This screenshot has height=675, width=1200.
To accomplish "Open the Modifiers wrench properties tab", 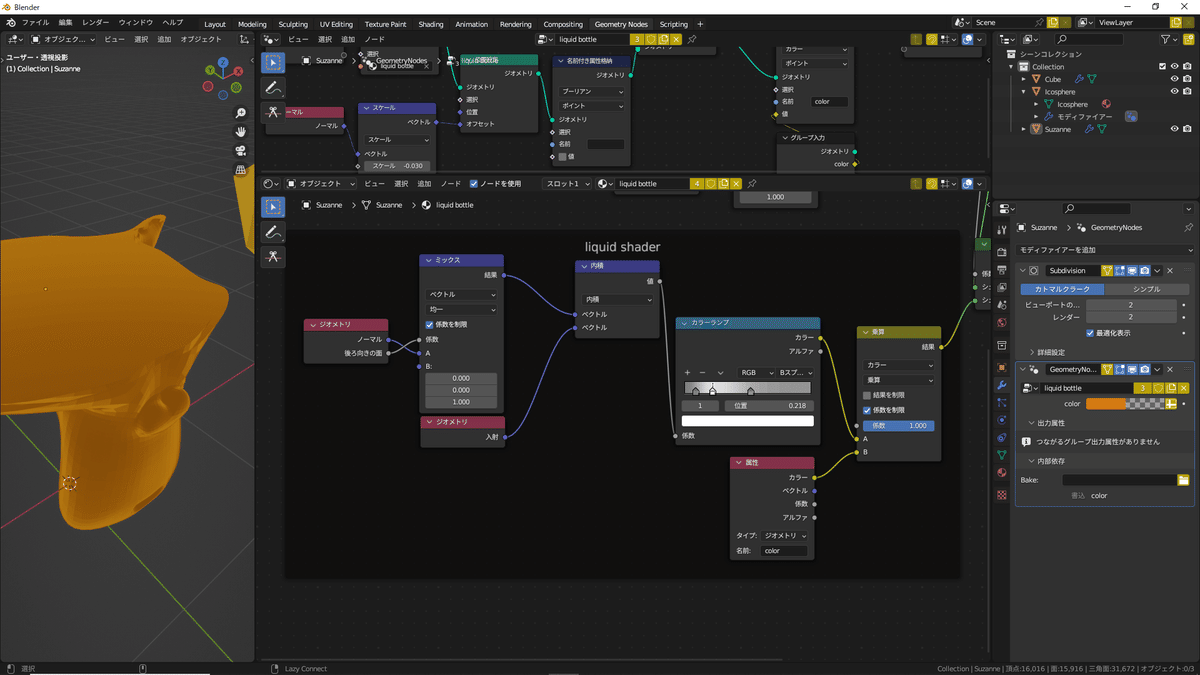I will (1002, 385).
